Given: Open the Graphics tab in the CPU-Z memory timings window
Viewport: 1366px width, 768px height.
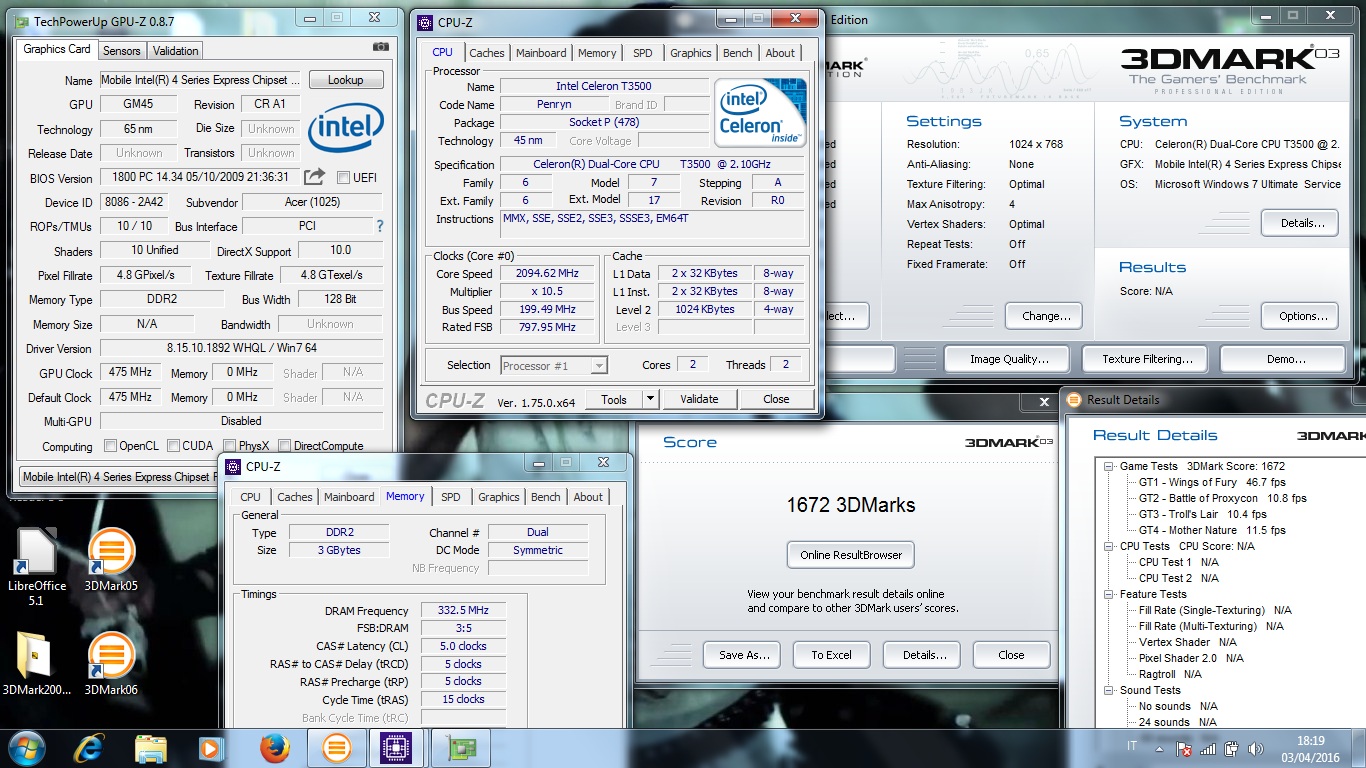Looking at the screenshot, I should (x=499, y=497).
